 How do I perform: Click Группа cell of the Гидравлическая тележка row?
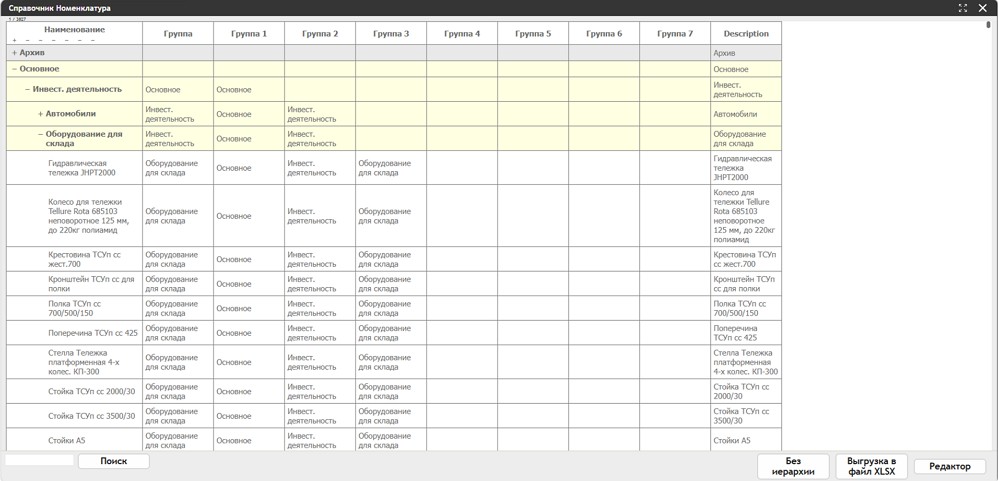pyautogui.click(x=178, y=168)
